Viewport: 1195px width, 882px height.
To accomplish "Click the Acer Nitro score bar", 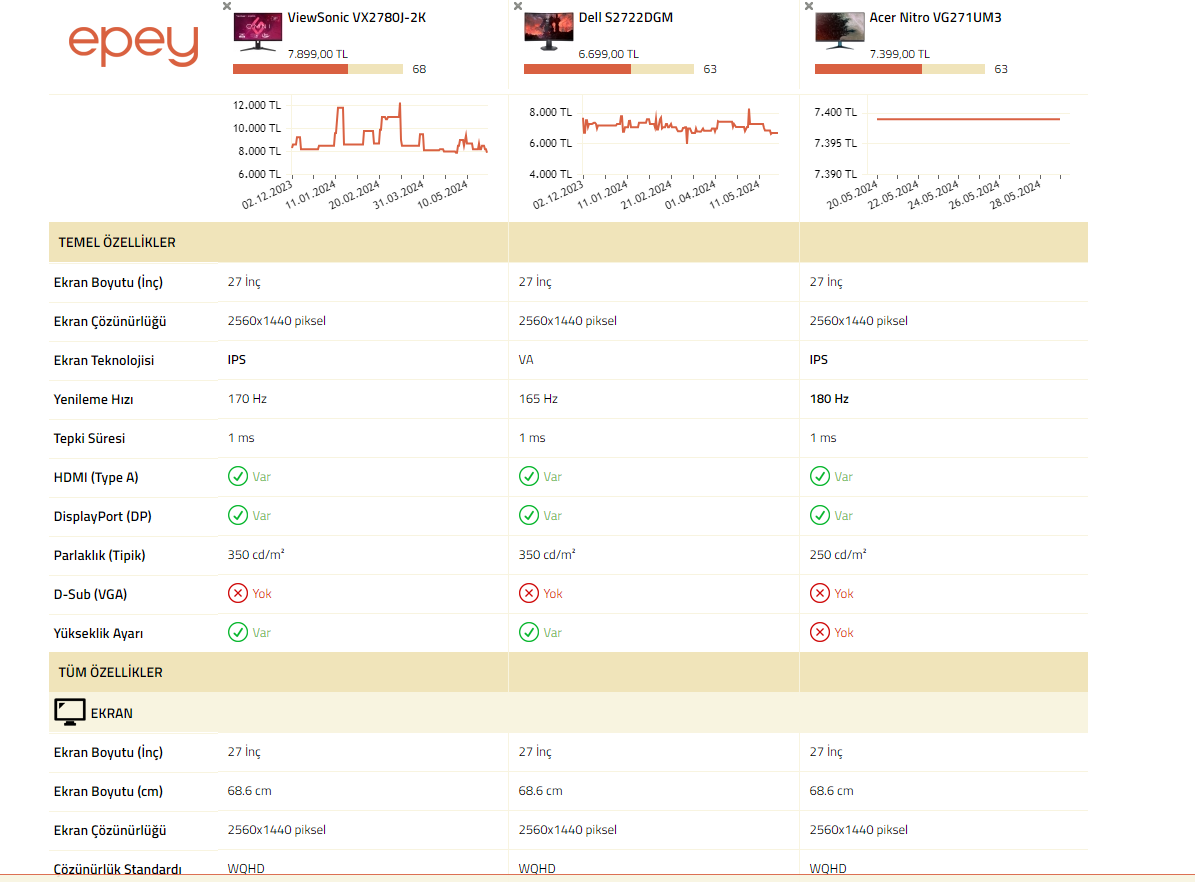I will pyautogui.click(x=900, y=69).
